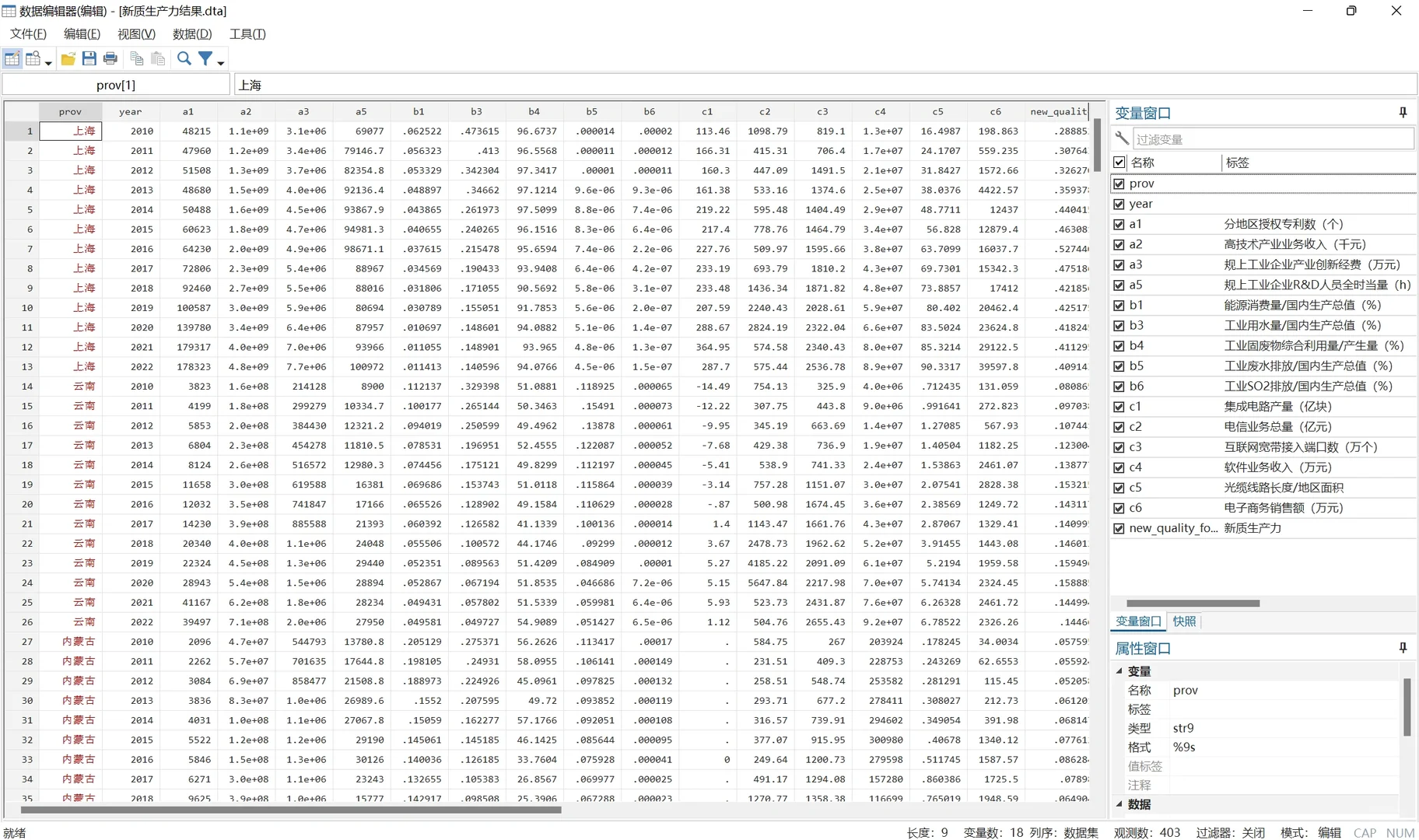Collapse the 数据 section in properties
This screenshot has width=1419, height=840.
1119,804
